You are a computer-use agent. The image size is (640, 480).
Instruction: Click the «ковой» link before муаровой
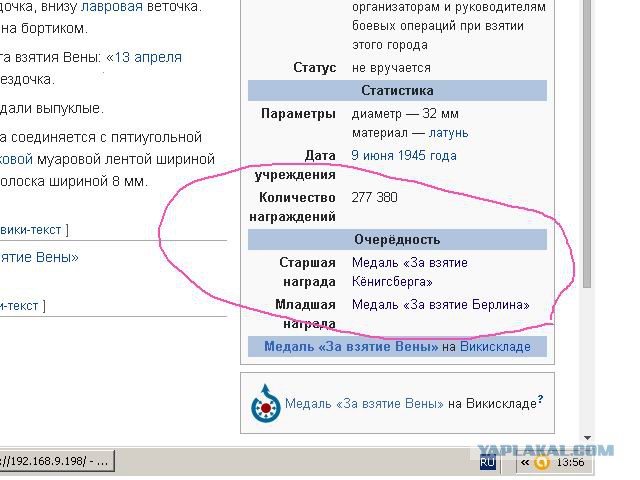[x=16, y=159]
